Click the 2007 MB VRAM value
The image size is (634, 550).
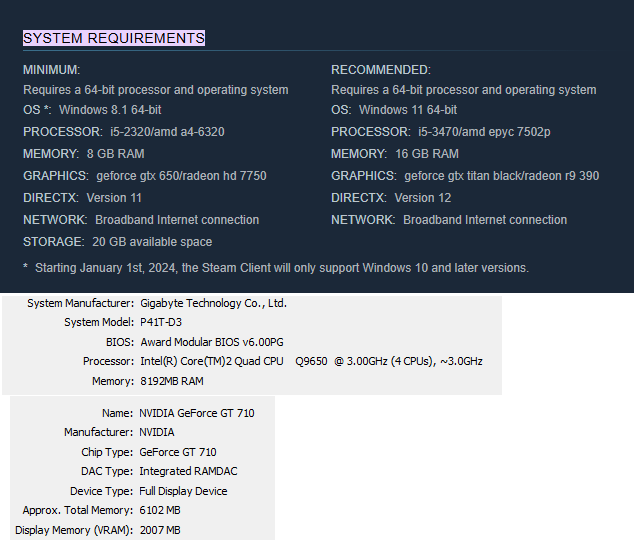point(160,530)
